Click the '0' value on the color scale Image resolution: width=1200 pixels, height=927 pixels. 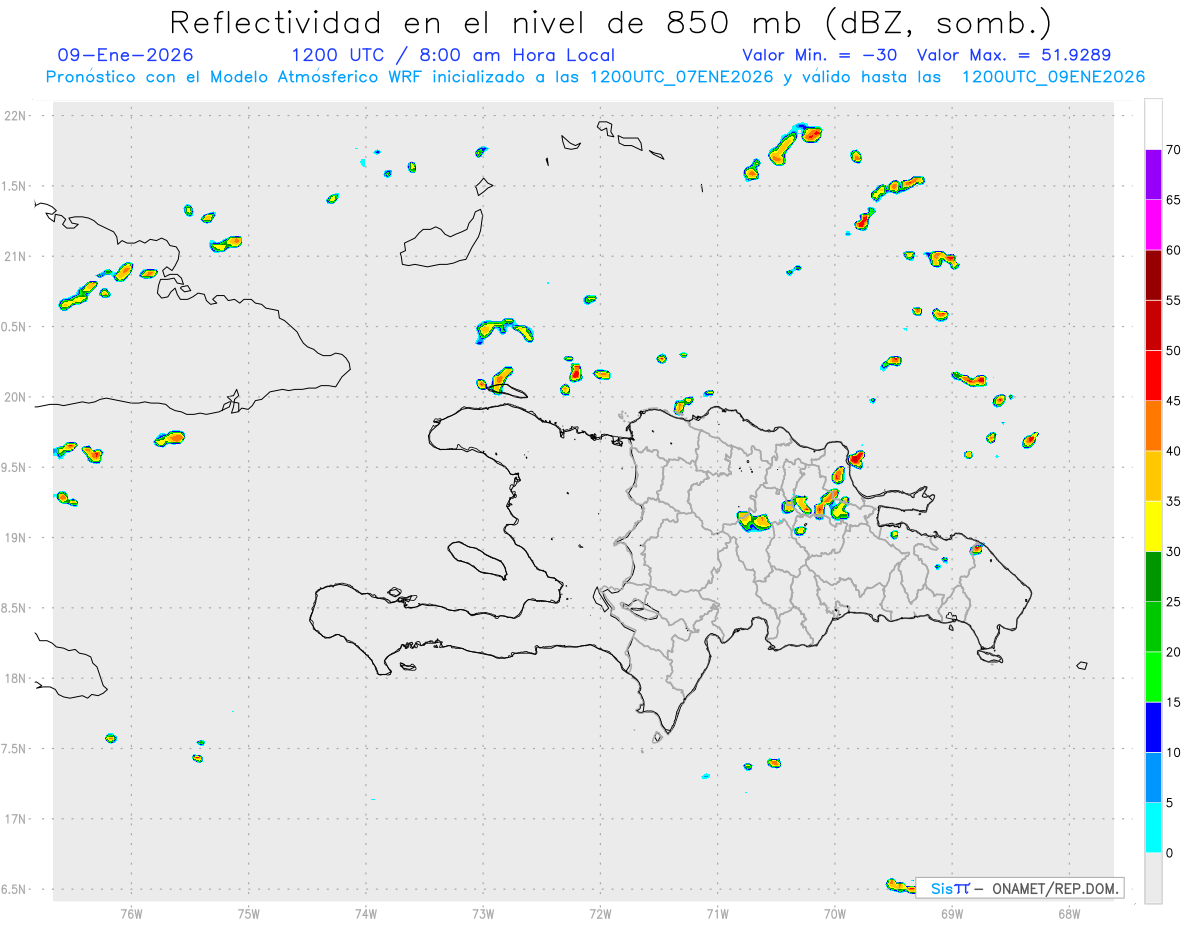[x=1170, y=853]
